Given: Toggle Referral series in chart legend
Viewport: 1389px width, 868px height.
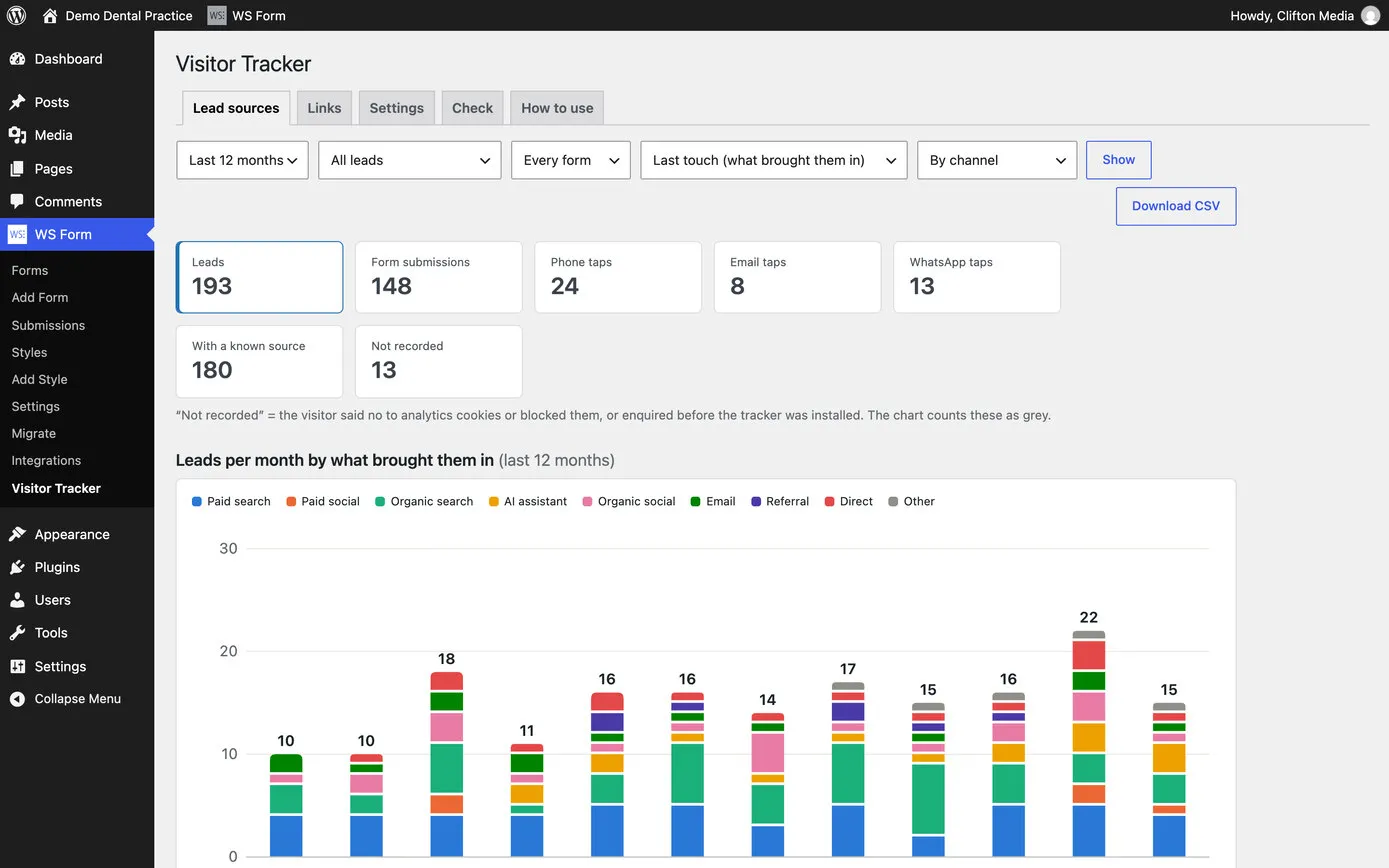Looking at the screenshot, I should click(x=780, y=501).
